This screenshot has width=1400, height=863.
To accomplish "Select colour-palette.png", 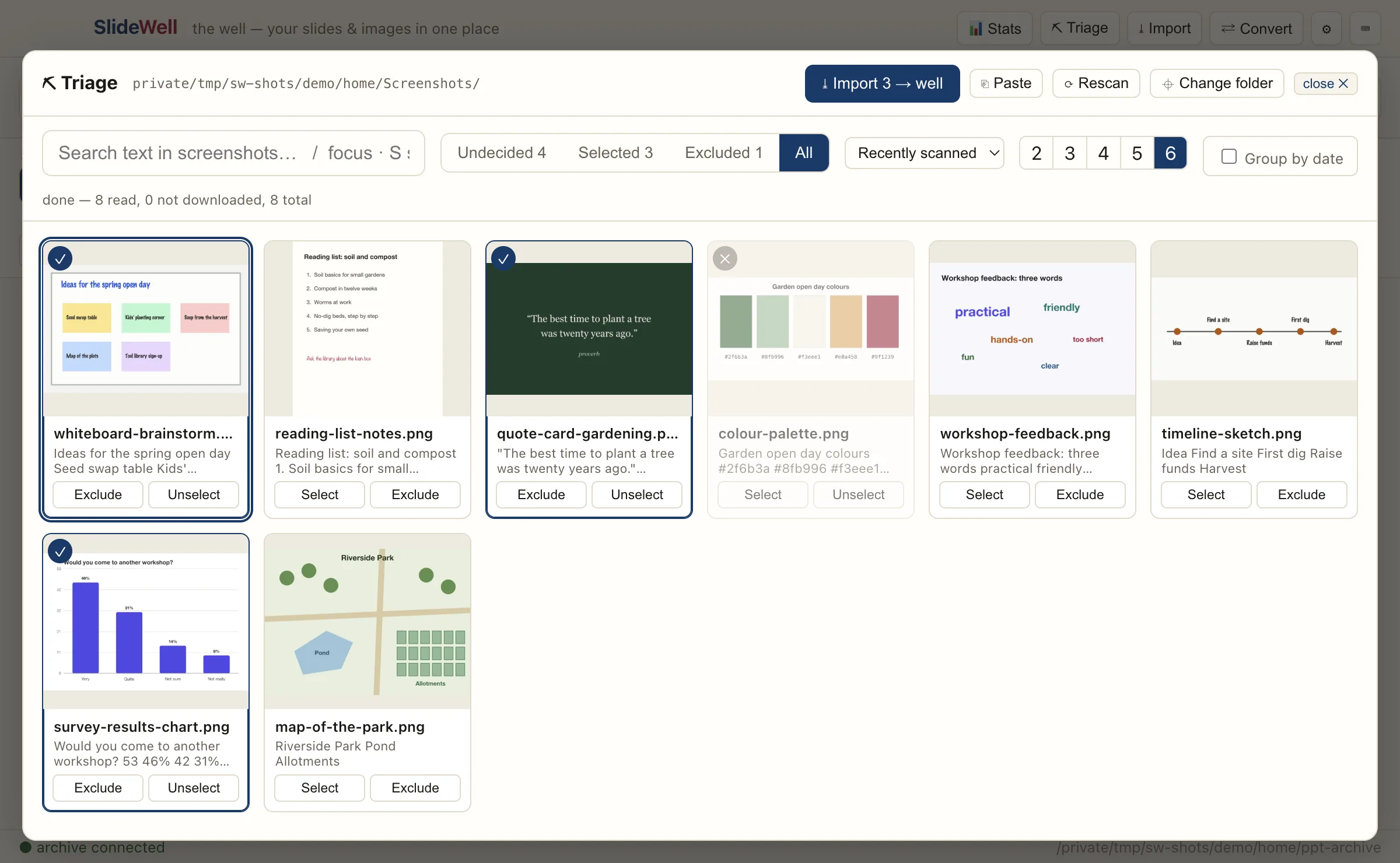I will pyautogui.click(x=763, y=494).
